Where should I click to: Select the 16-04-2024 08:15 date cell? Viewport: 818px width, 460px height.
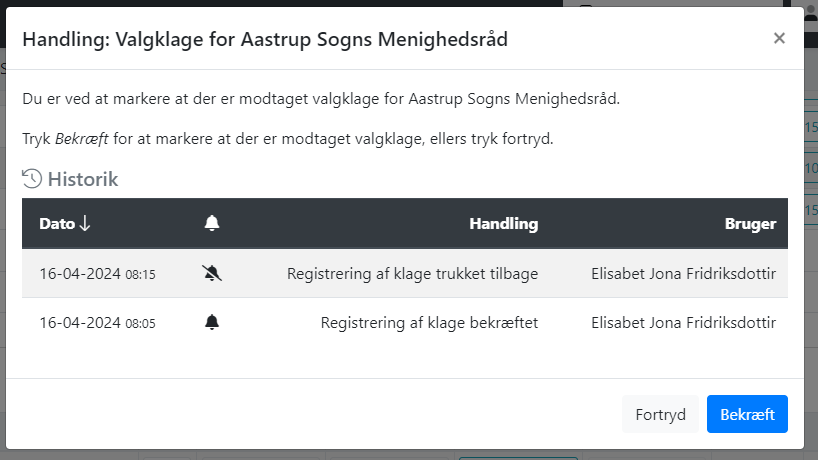pos(98,274)
